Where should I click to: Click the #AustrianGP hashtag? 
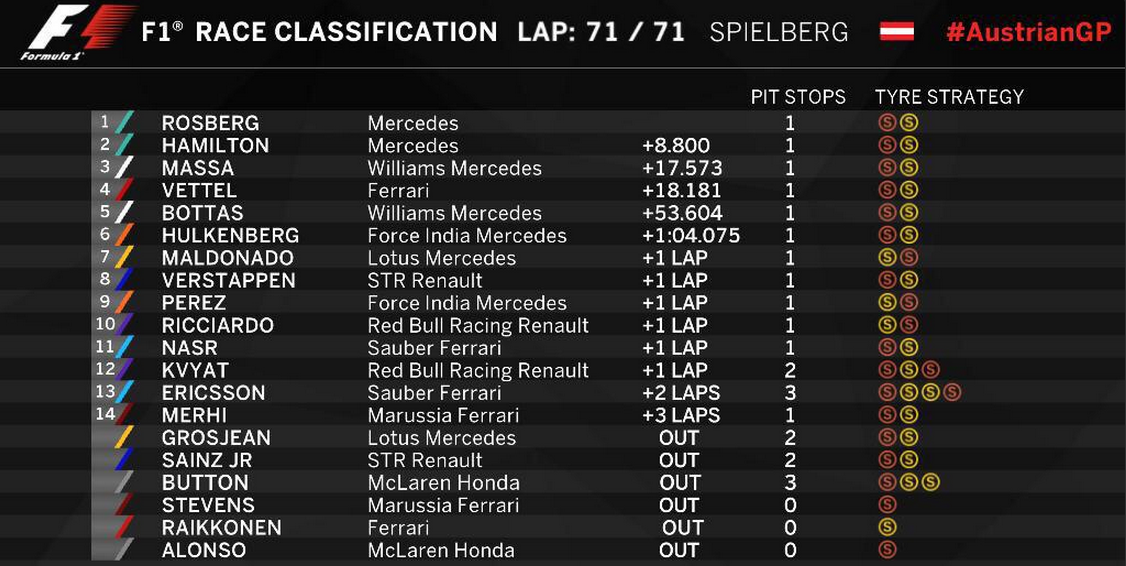coord(1028,32)
